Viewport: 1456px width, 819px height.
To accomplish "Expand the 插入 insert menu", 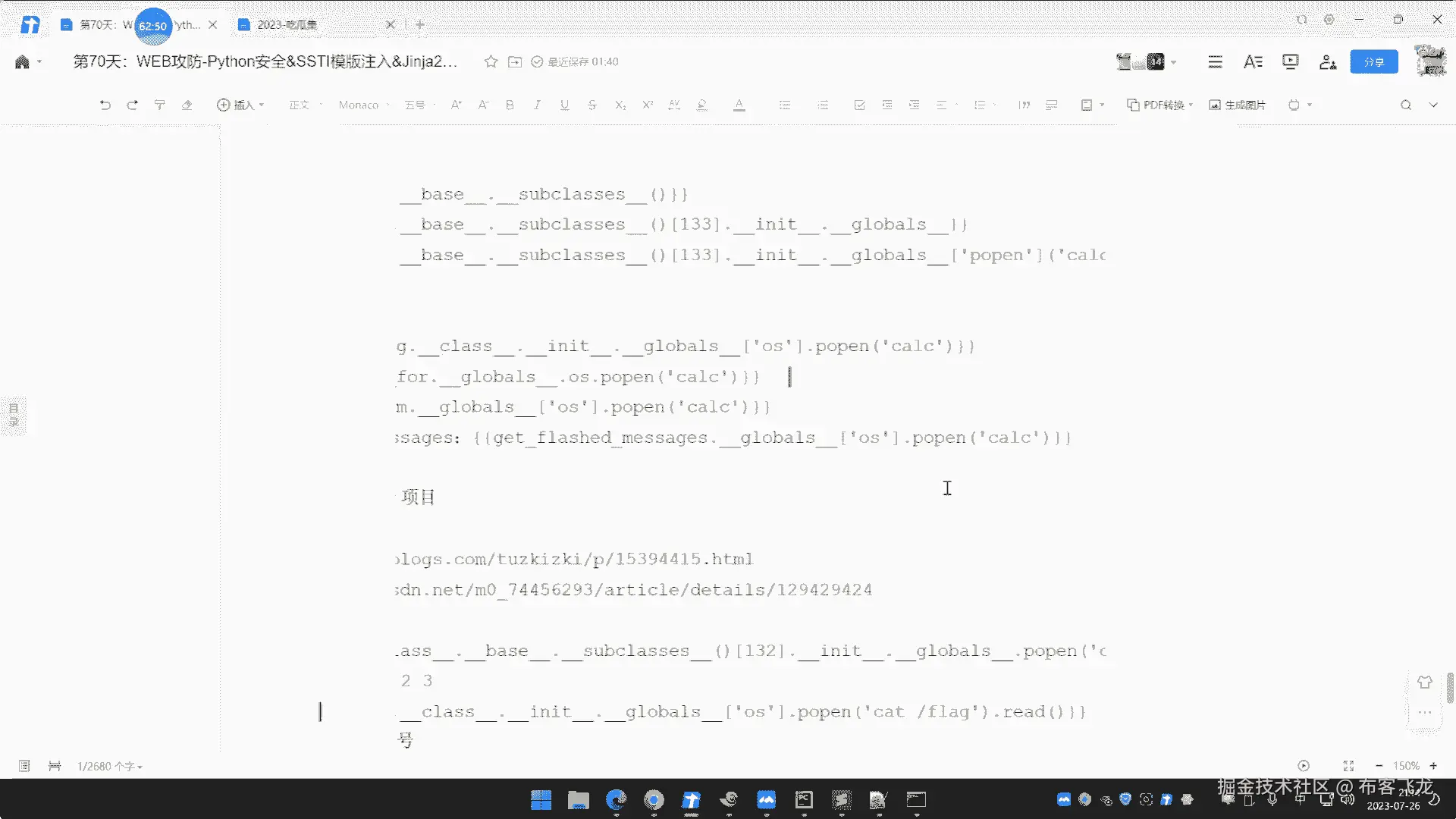I will point(240,105).
